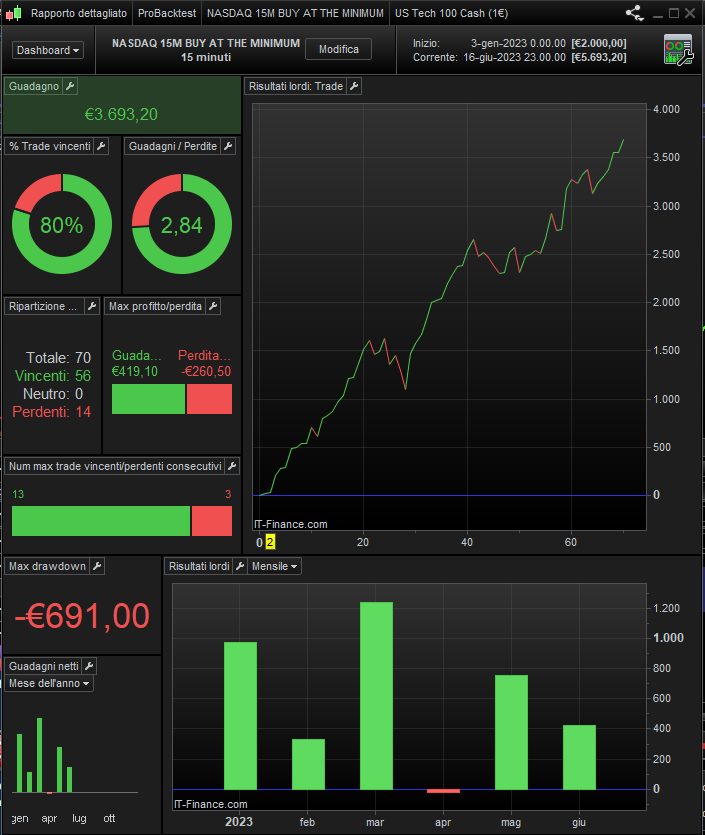Click the feb monthly bar
Image resolution: width=705 pixels, height=835 pixels.
(308, 764)
